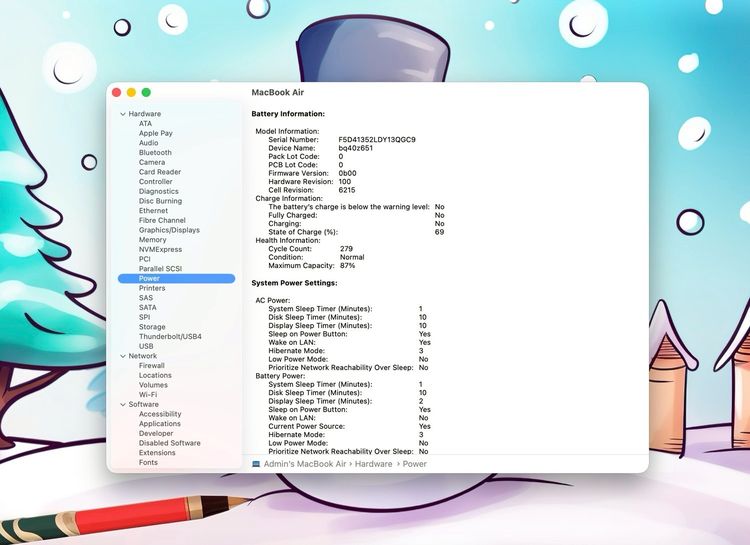Select Fibre Channel entry
Viewport: 750px width, 545px height.
click(x=162, y=220)
